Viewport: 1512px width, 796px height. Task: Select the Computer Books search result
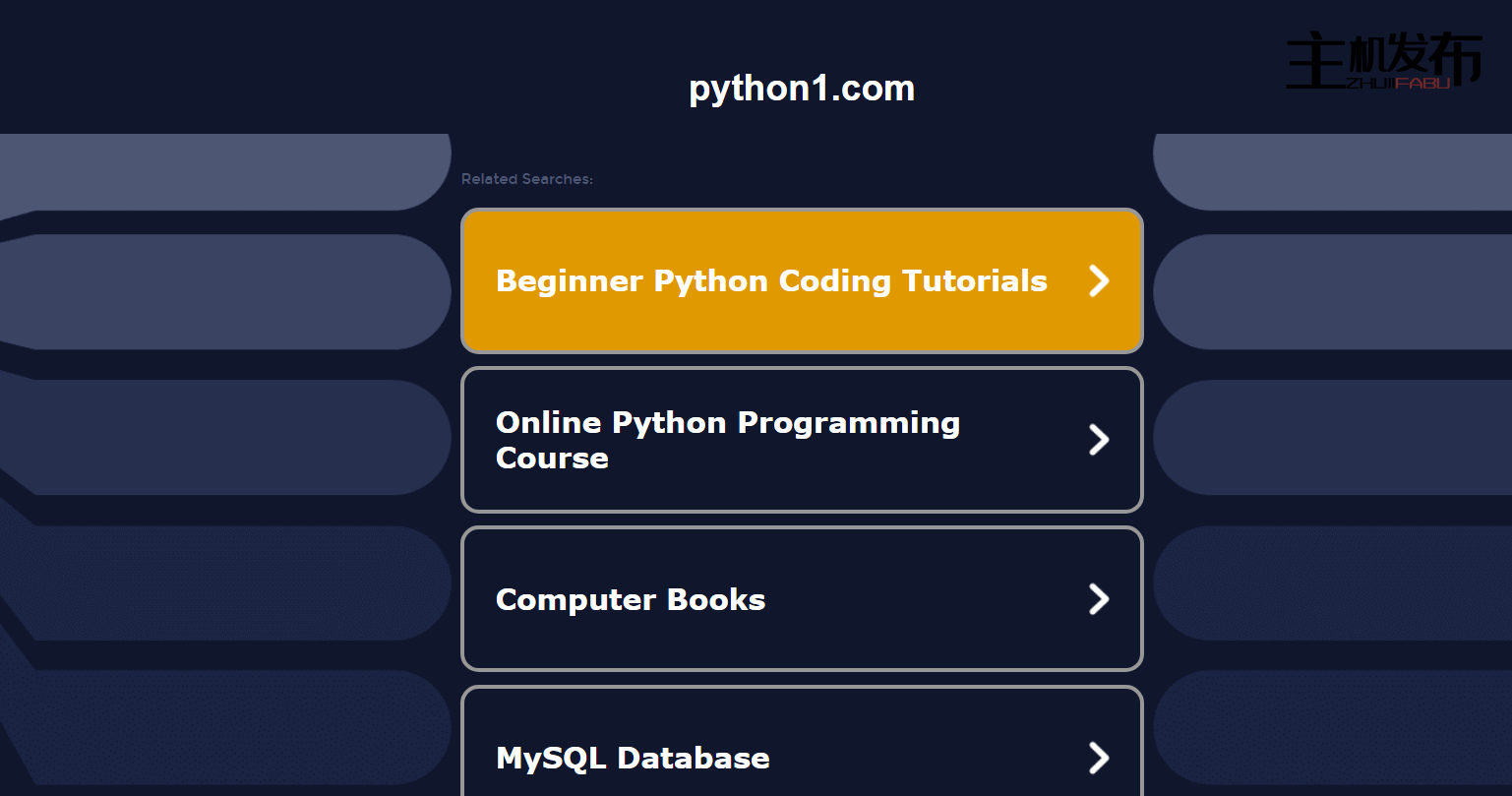click(630, 599)
